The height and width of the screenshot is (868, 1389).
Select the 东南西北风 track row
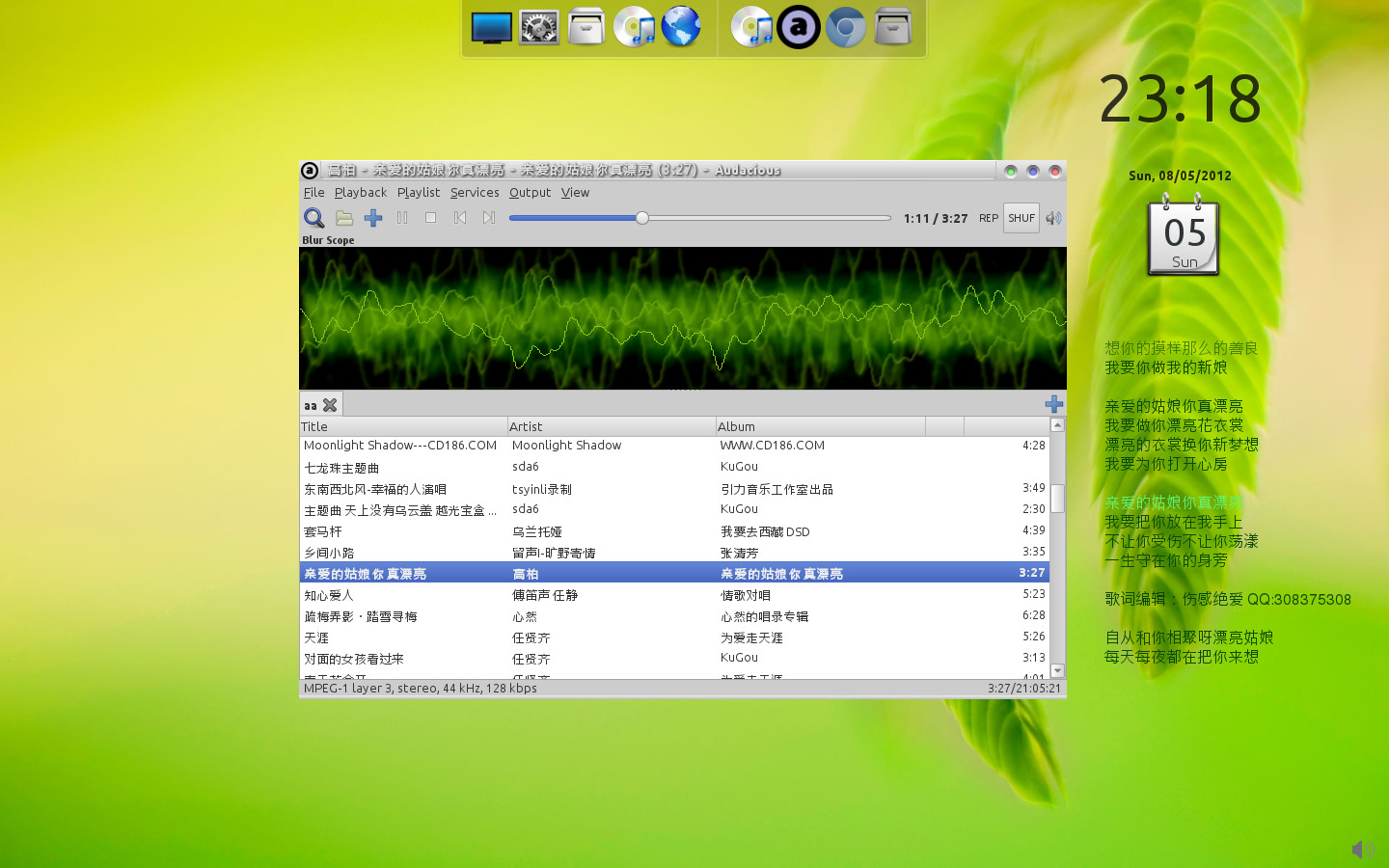(674, 488)
